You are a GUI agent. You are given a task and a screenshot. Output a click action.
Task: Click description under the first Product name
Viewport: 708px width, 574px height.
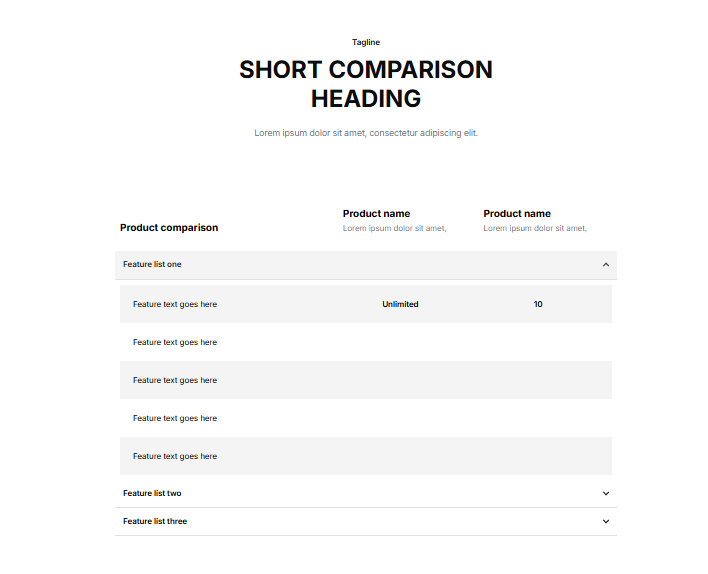pyautogui.click(x=394, y=229)
